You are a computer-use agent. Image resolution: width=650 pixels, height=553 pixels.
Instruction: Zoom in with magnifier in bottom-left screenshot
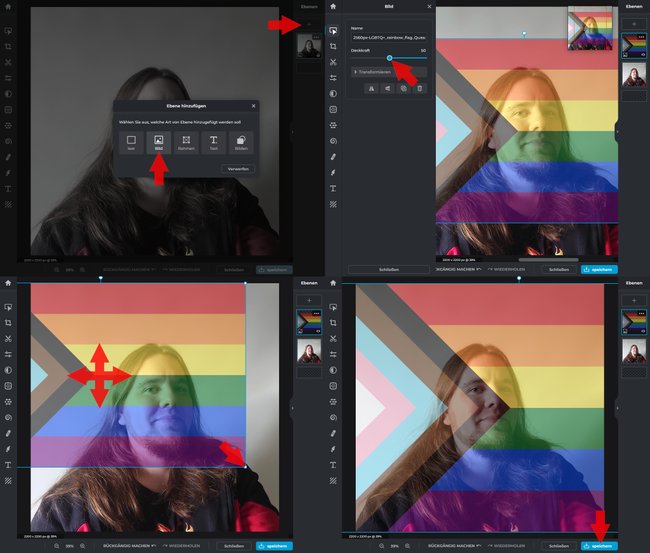(82, 546)
